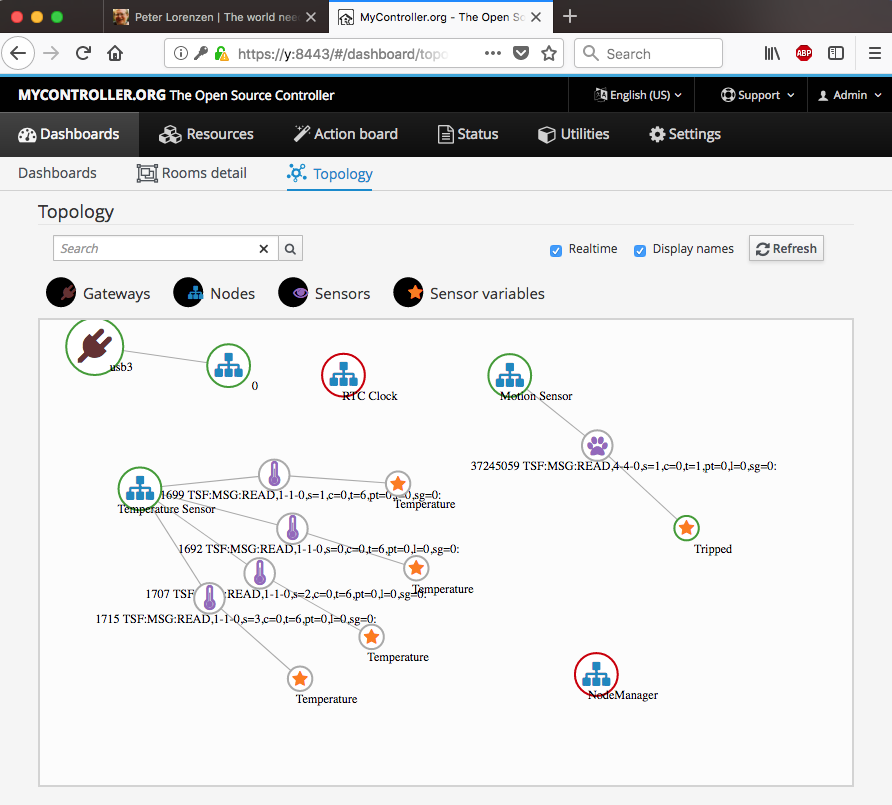Select the node labeled 0
The width and height of the screenshot is (892, 805).
coord(229,366)
